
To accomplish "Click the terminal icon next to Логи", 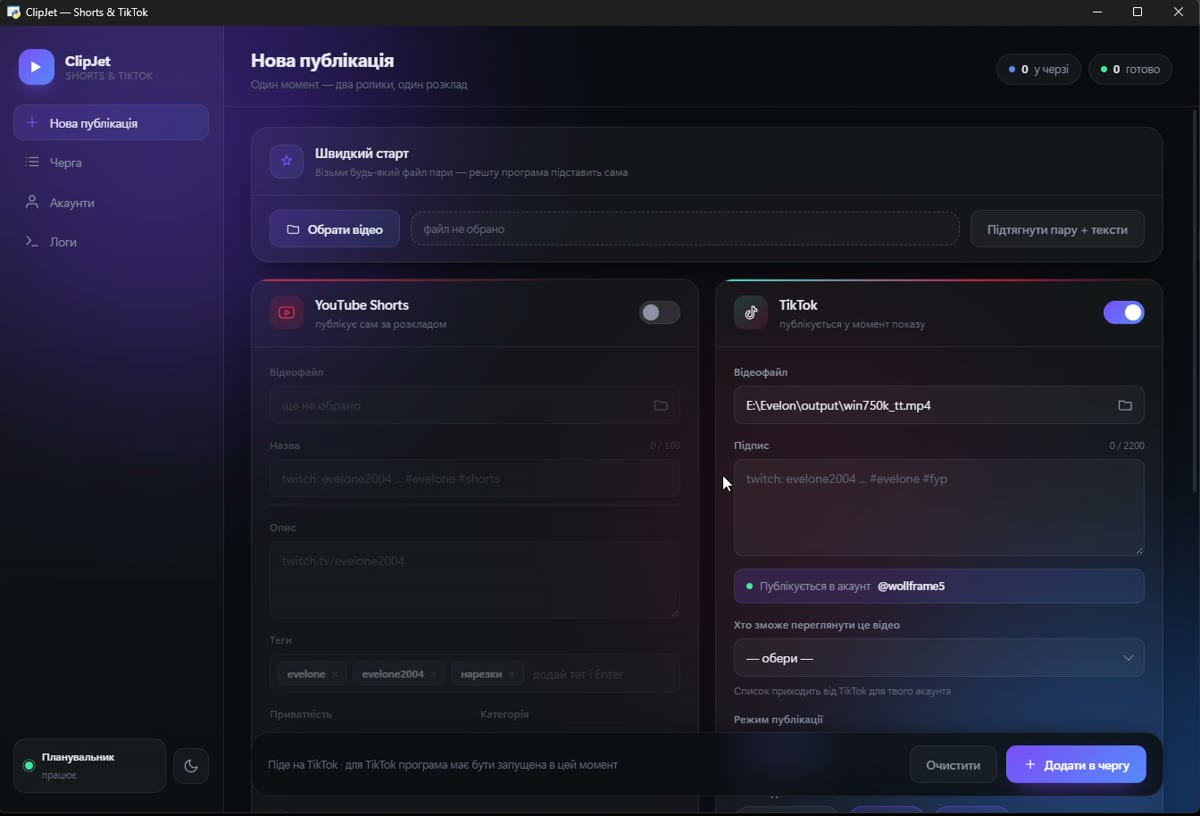I will click(x=32, y=242).
